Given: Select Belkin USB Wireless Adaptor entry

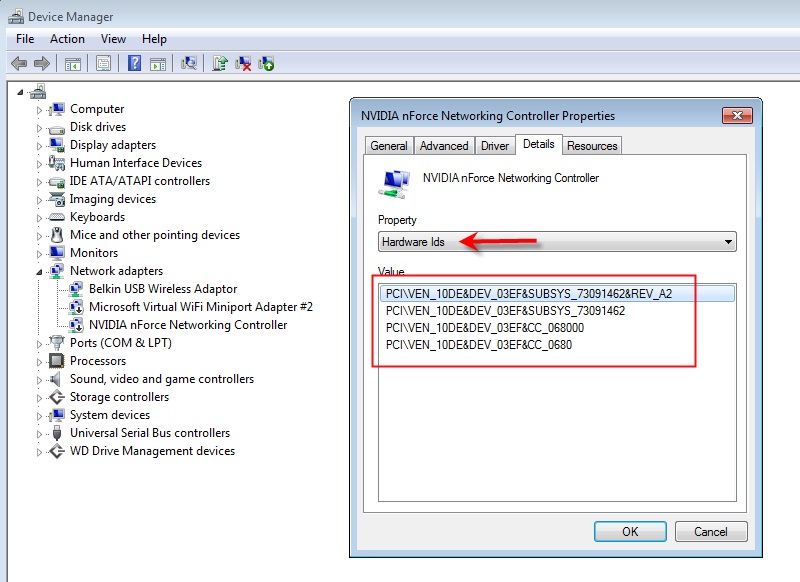Looking at the screenshot, I should (x=163, y=289).
